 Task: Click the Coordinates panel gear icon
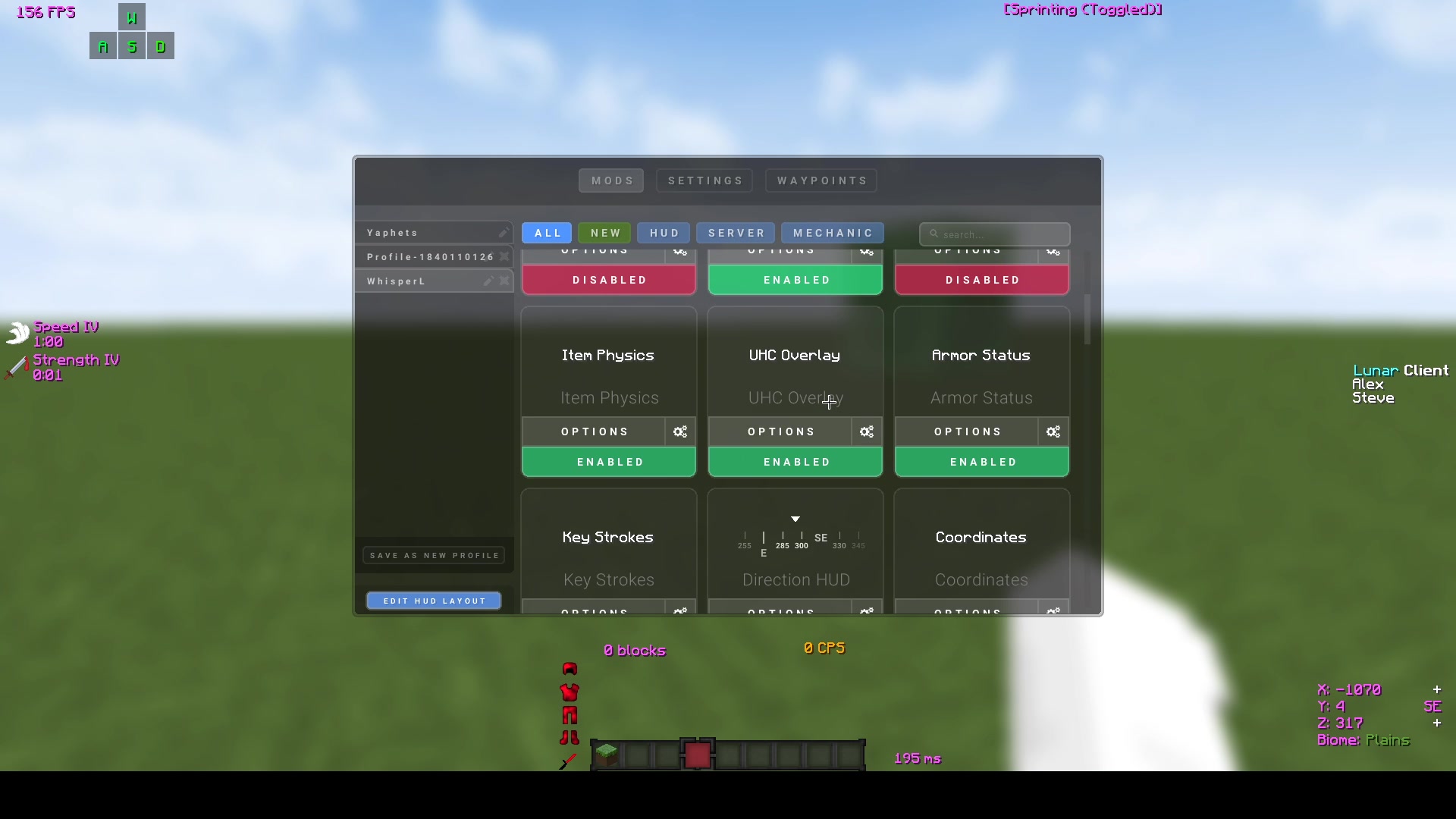coord(1053,610)
